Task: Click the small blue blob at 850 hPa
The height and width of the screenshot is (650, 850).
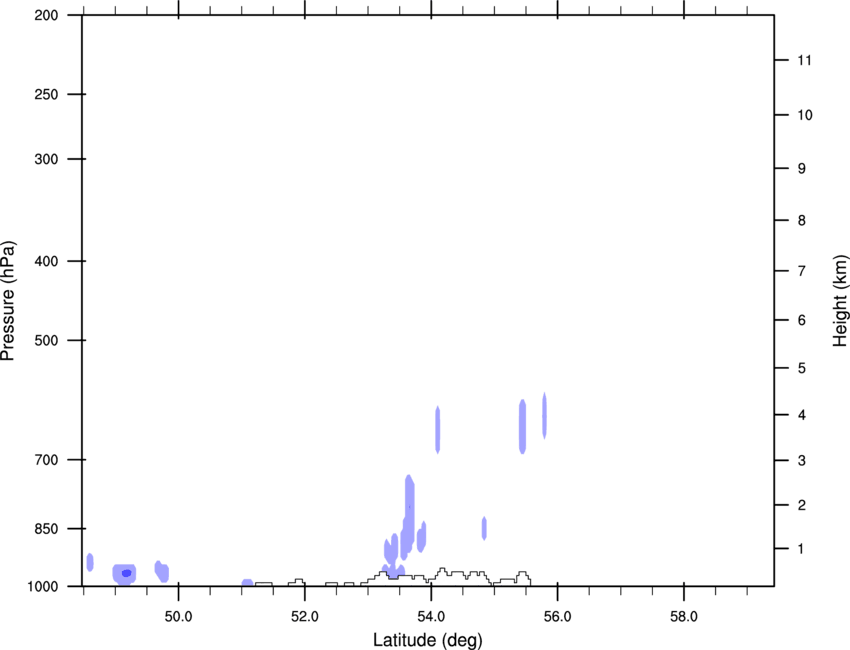Action: (x=484, y=528)
